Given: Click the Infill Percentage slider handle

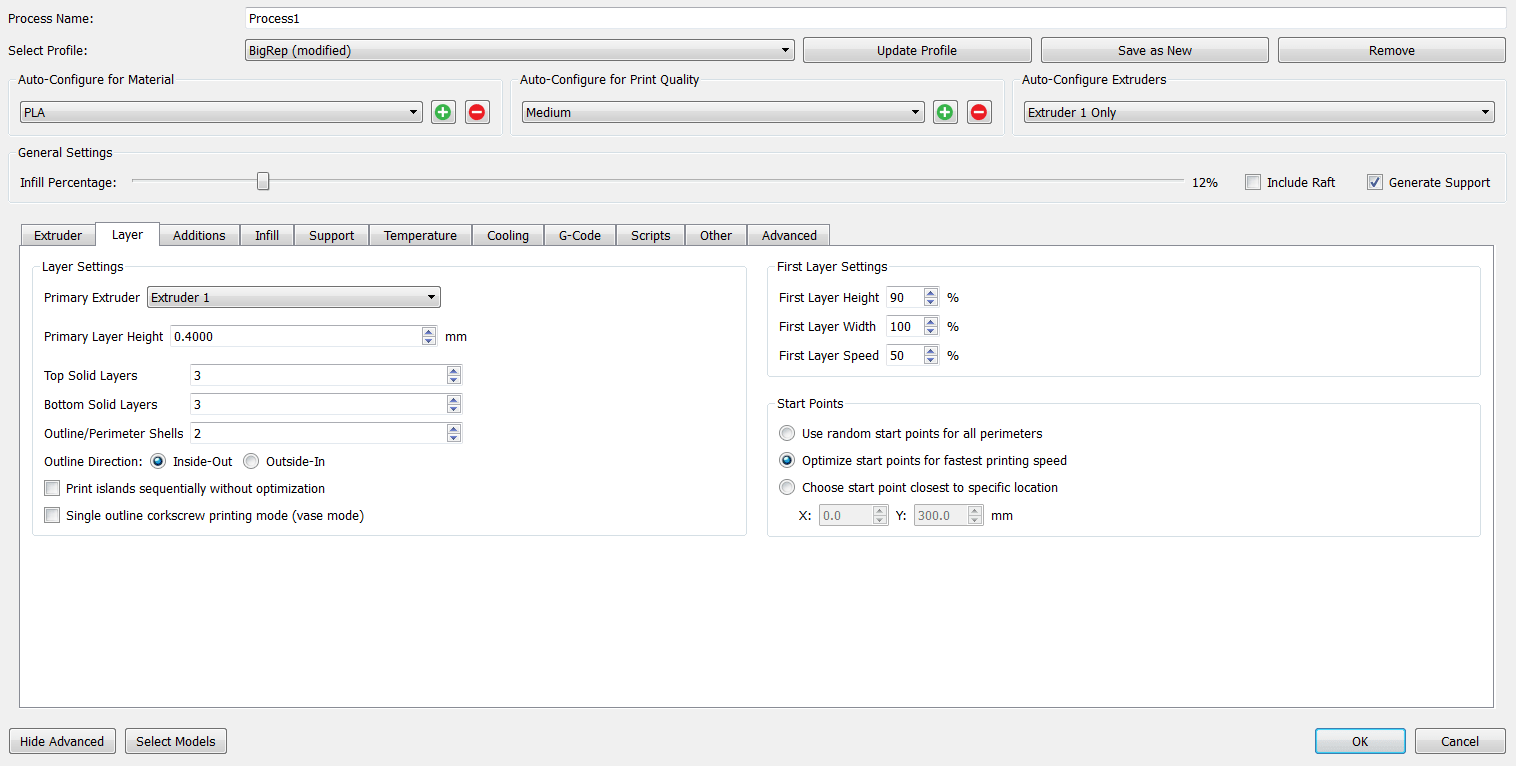Looking at the screenshot, I should pos(263,181).
